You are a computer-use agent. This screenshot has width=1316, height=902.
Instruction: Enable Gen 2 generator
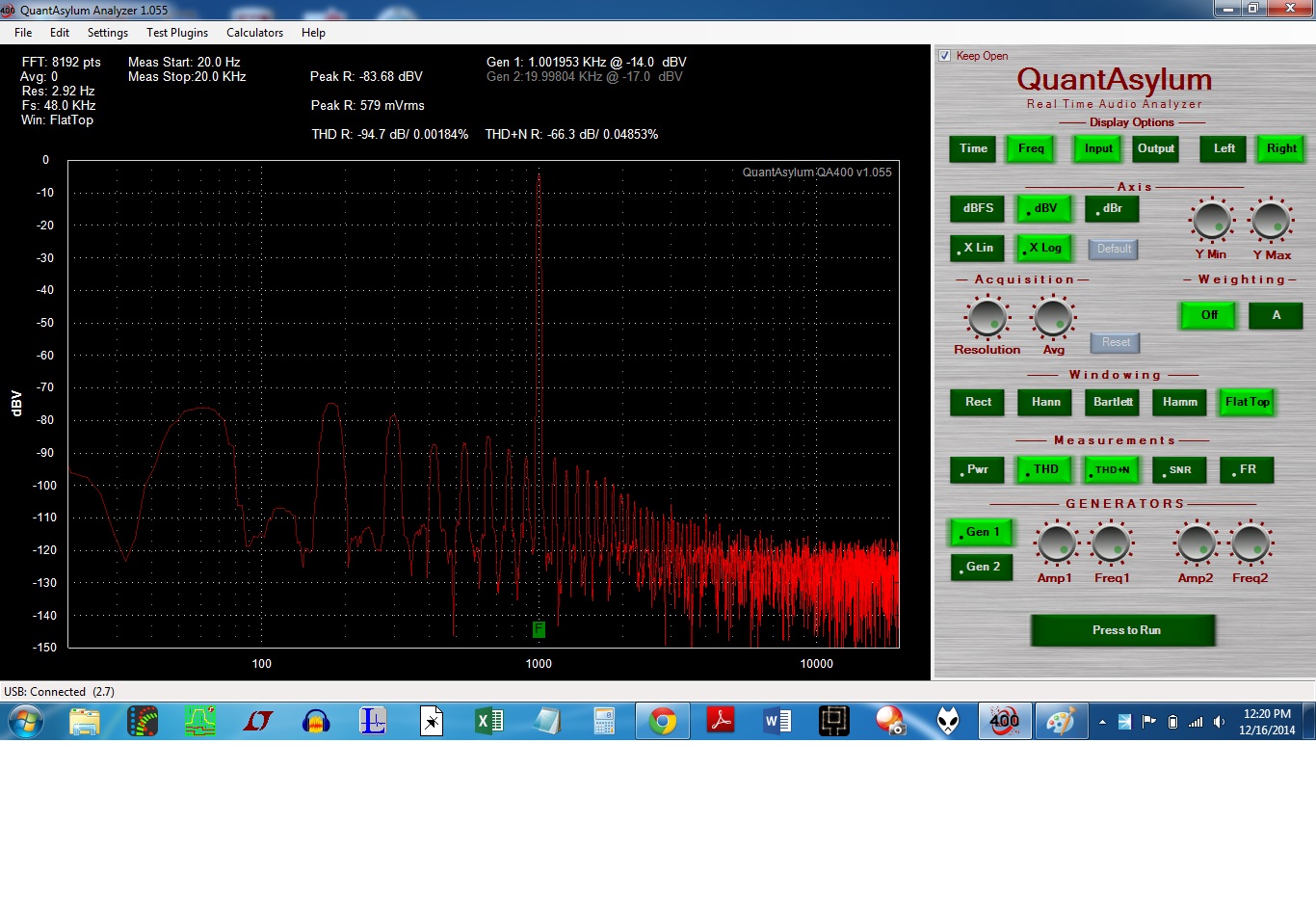(982, 567)
